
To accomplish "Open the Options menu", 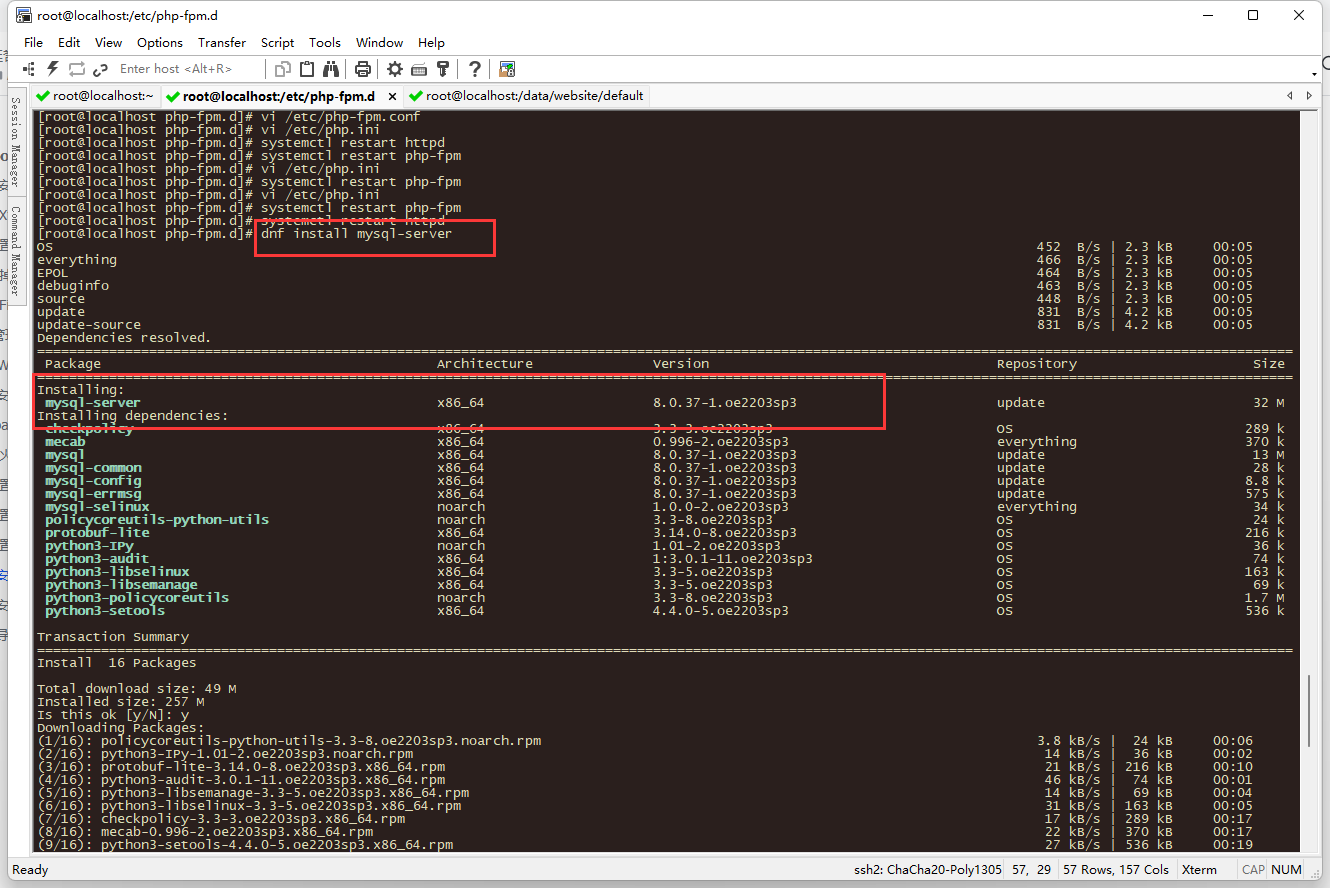I will pyautogui.click(x=160, y=43).
